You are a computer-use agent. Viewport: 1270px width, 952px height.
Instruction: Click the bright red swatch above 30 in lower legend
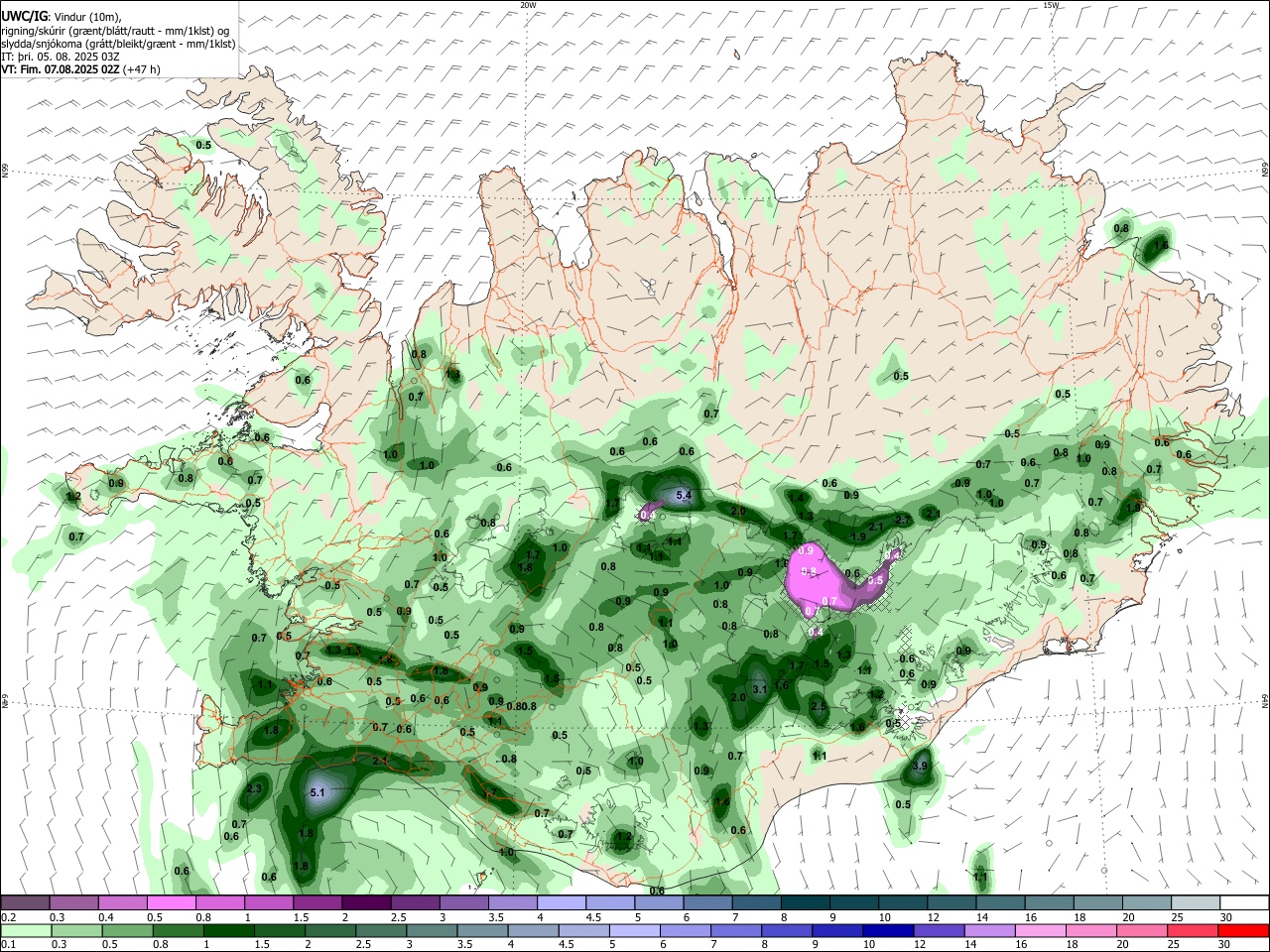coord(1243,930)
